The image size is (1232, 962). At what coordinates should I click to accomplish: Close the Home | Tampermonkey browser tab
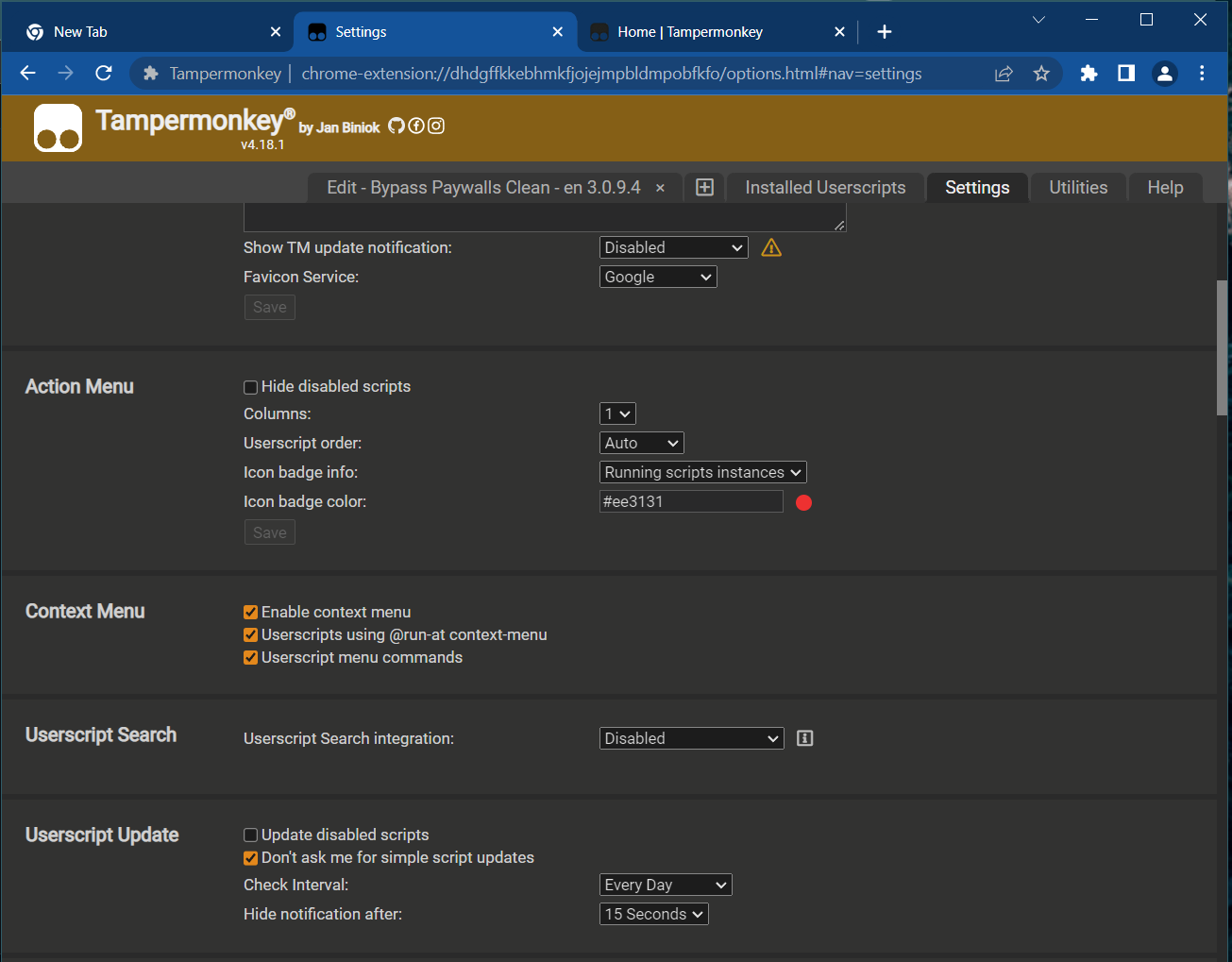click(839, 32)
